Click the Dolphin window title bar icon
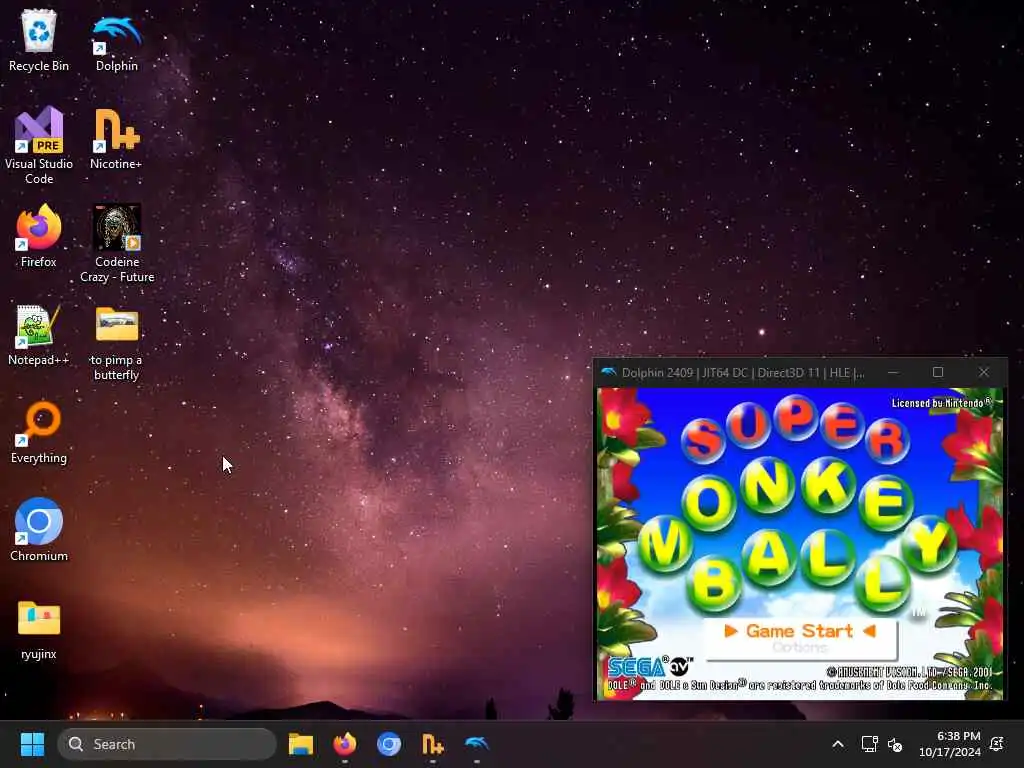The height and width of the screenshot is (768, 1024). [609, 372]
